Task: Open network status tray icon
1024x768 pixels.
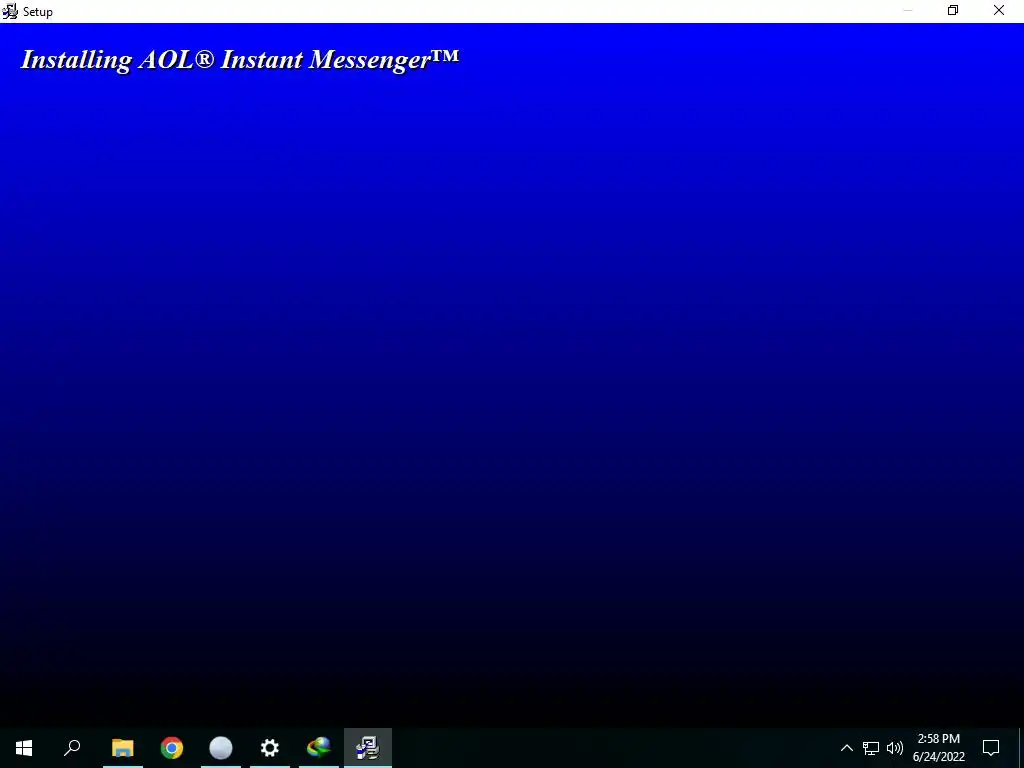Action: pos(871,748)
